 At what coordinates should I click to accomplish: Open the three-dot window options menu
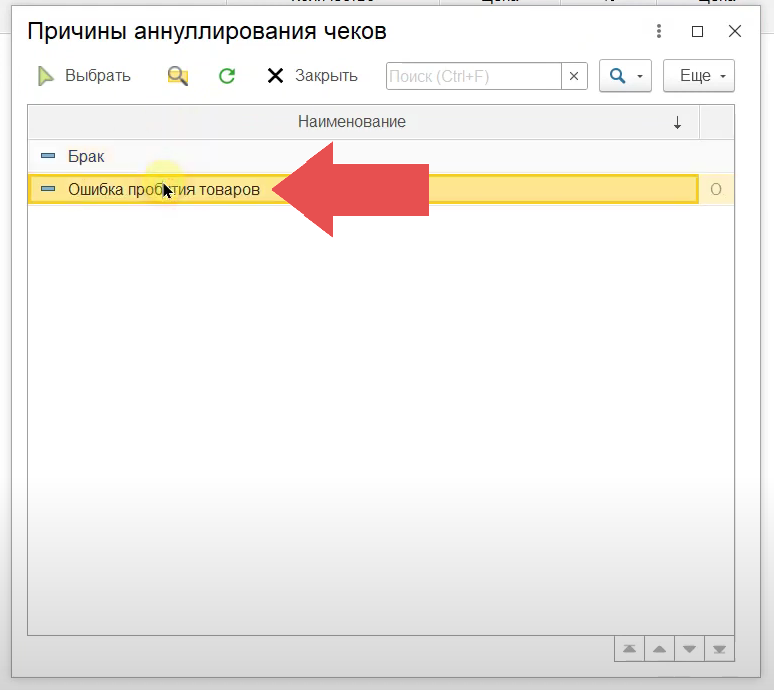[x=658, y=32]
